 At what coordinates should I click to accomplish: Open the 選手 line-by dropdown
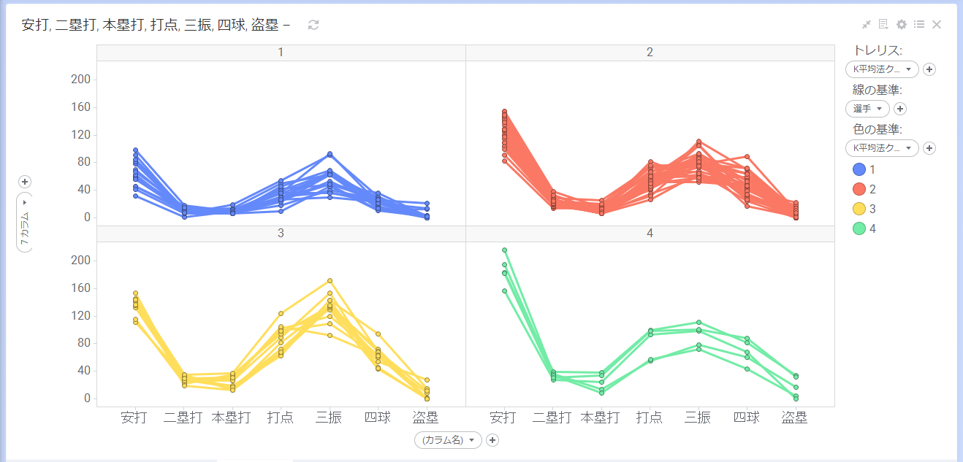867,109
